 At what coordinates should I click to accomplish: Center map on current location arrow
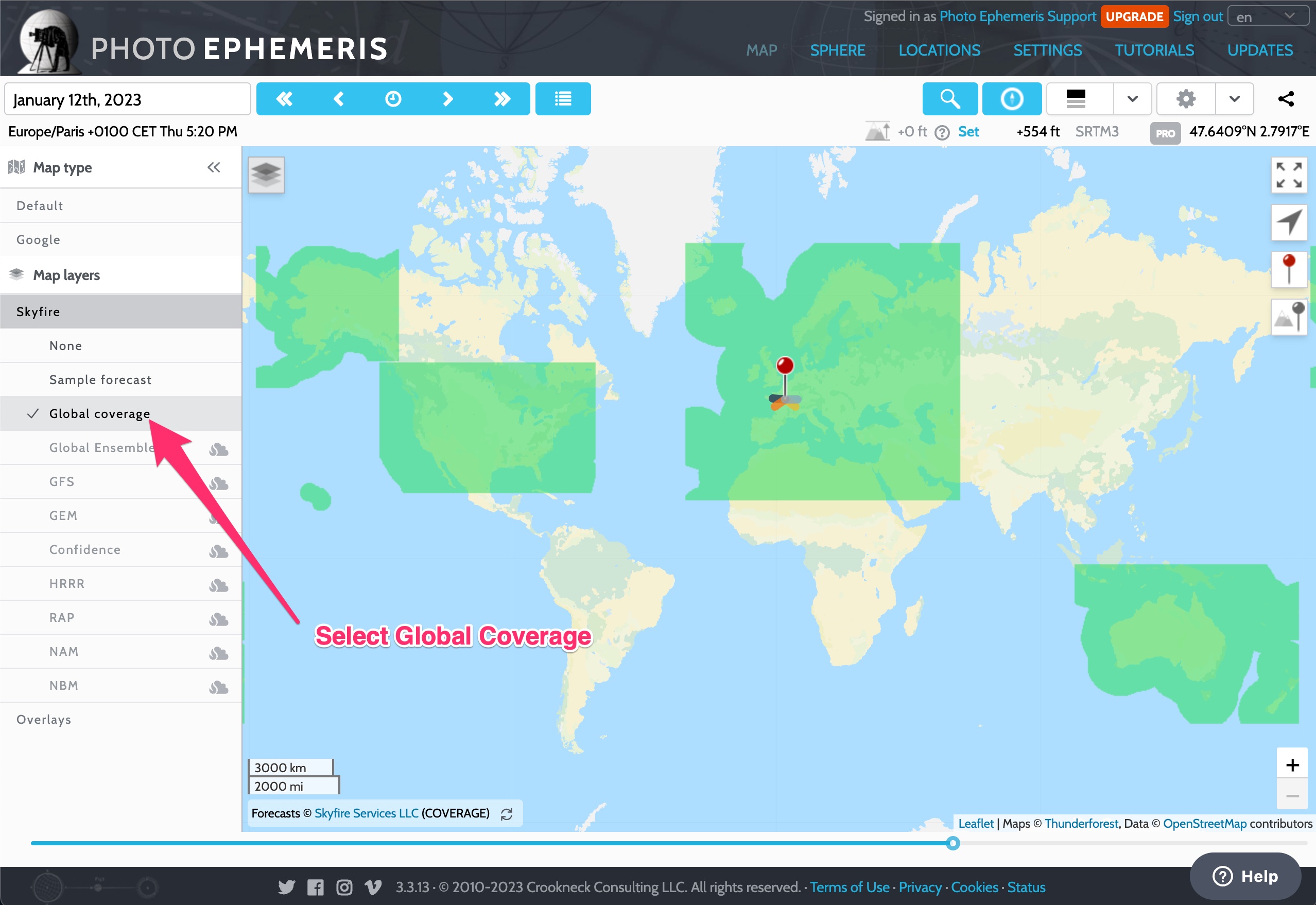click(1289, 222)
